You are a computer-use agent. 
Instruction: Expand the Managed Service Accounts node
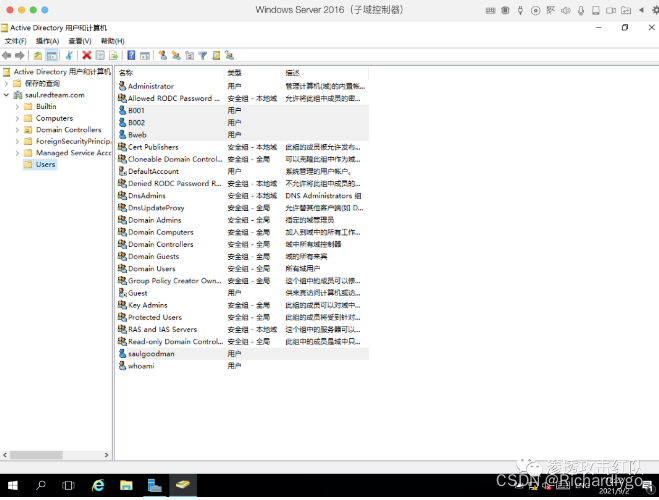pyautogui.click(x=17, y=153)
